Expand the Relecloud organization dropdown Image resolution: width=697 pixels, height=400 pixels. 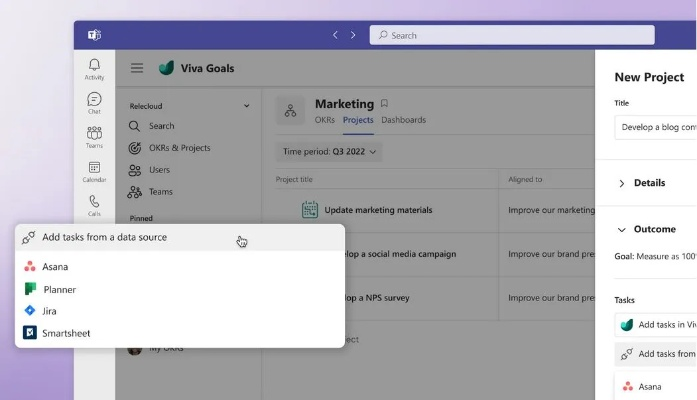pyautogui.click(x=246, y=105)
